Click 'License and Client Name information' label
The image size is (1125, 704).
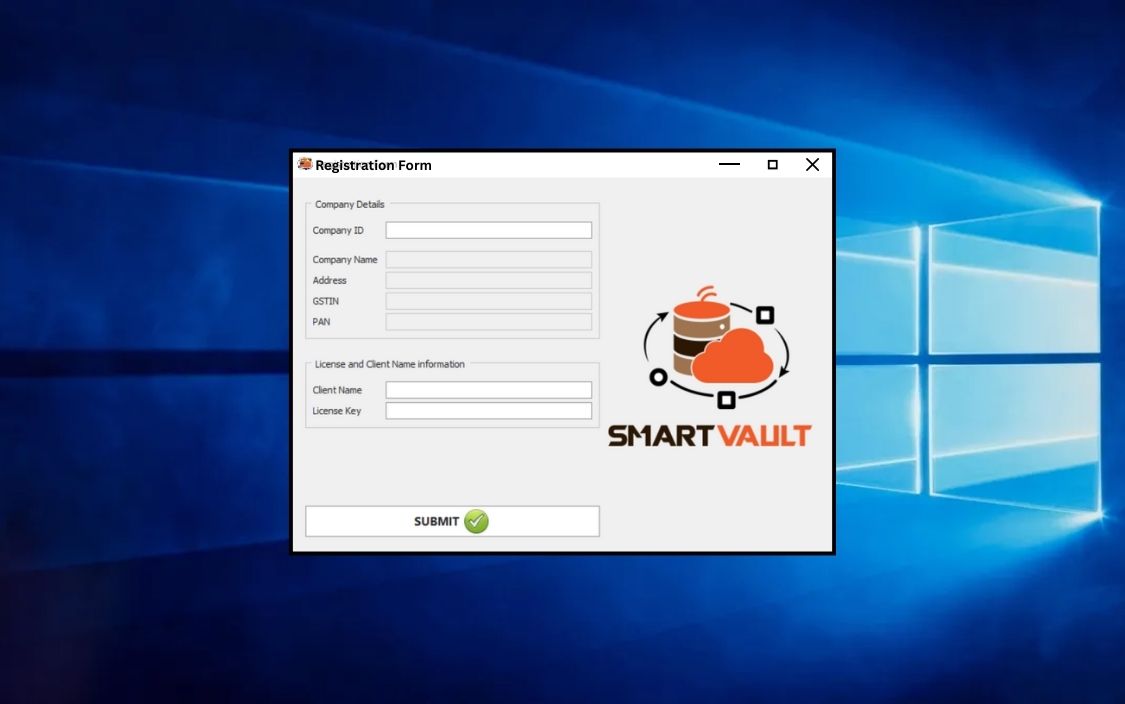pos(390,364)
